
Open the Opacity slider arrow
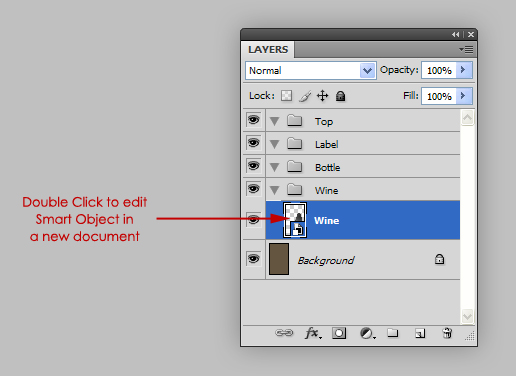click(464, 70)
